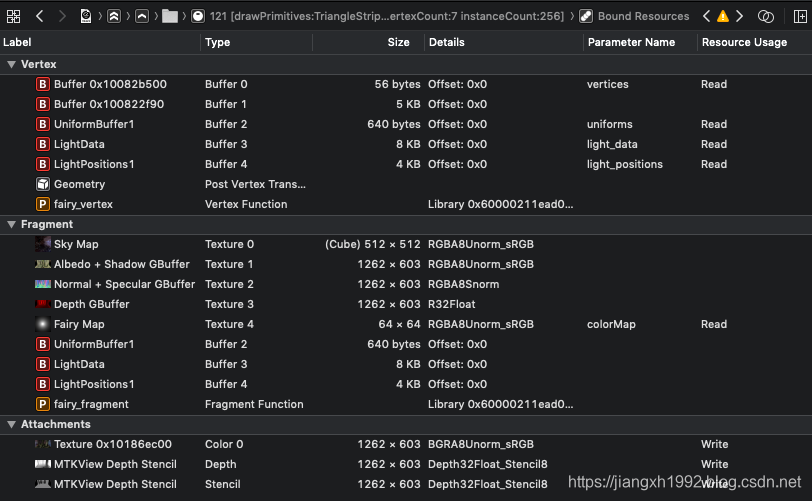Click buffer icon of Vertex UniformBuffer1 row
The height and width of the screenshot is (501, 812).
click(x=42, y=124)
